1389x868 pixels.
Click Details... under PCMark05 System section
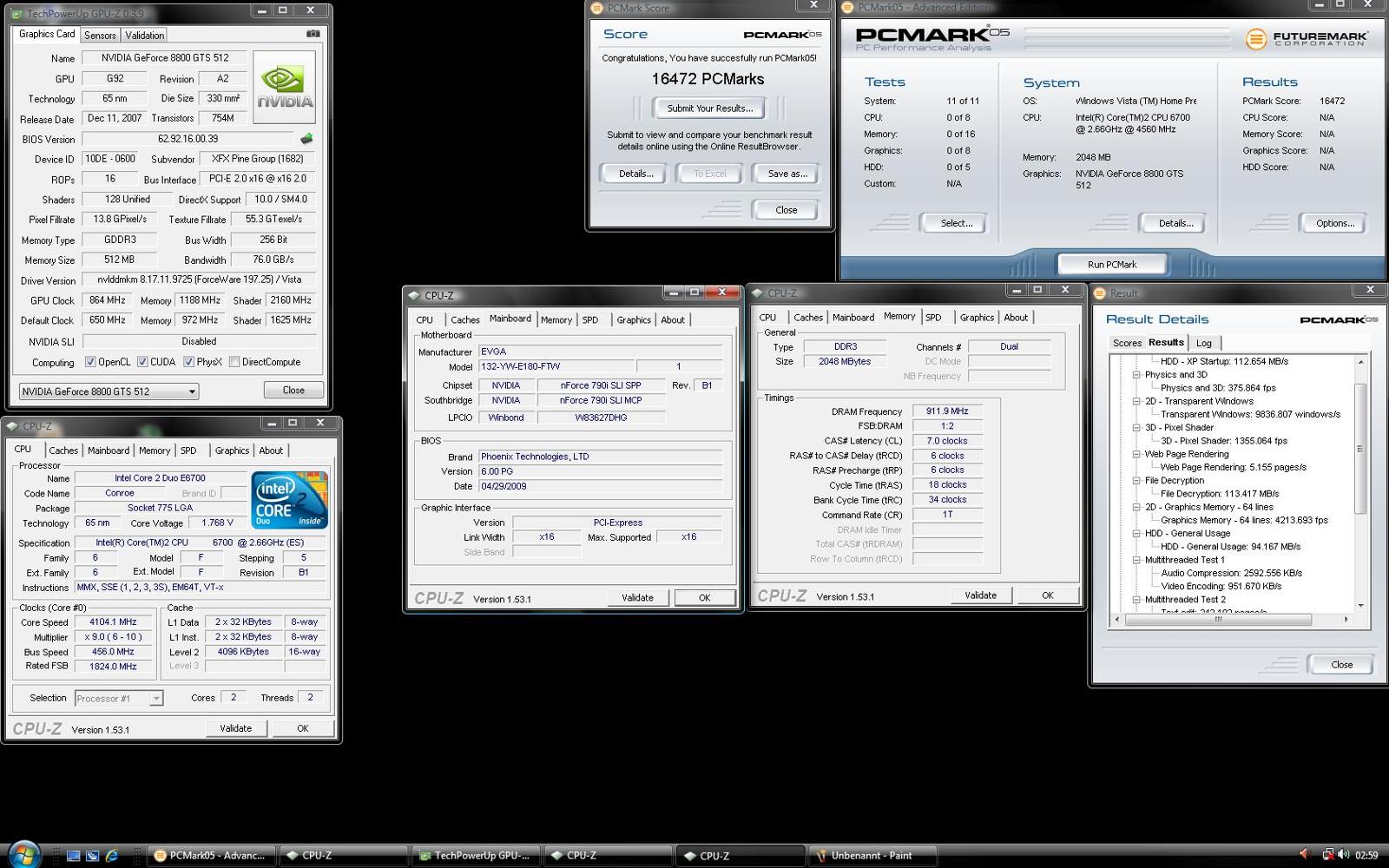pyautogui.click(x=1175, y=223)
